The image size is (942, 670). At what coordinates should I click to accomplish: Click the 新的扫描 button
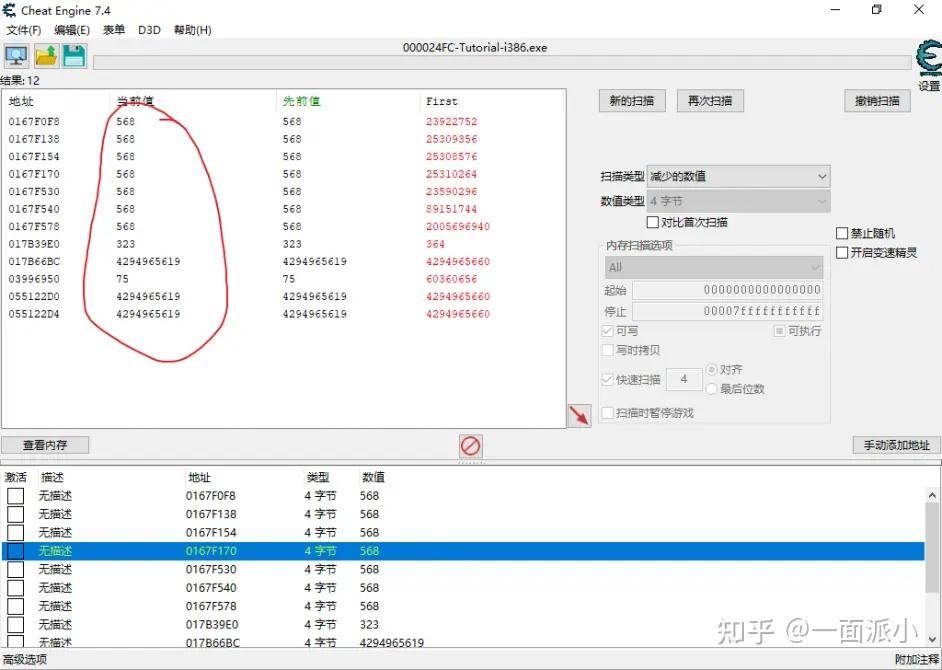pos(632,101)
